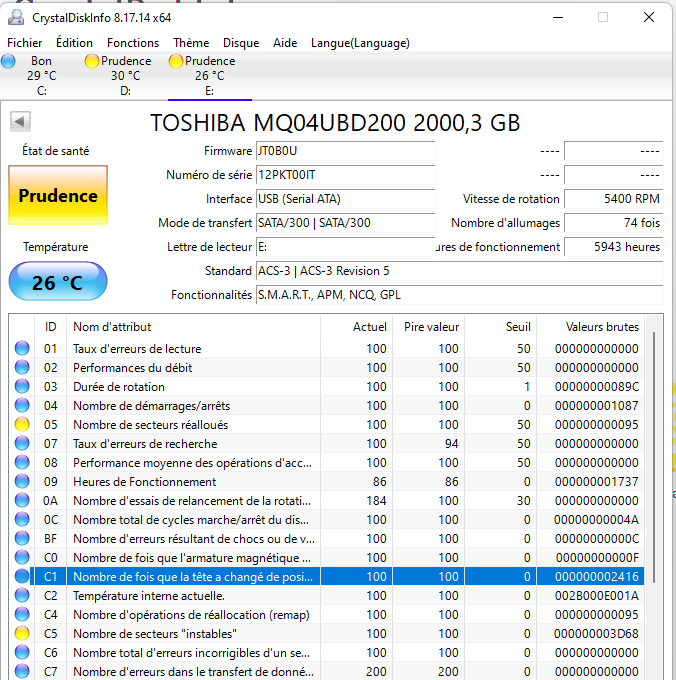Click the operating hours value 5943 heures
Image resolution: width=676 pixels, height=680 pixels.
click(x=614, y=247)
